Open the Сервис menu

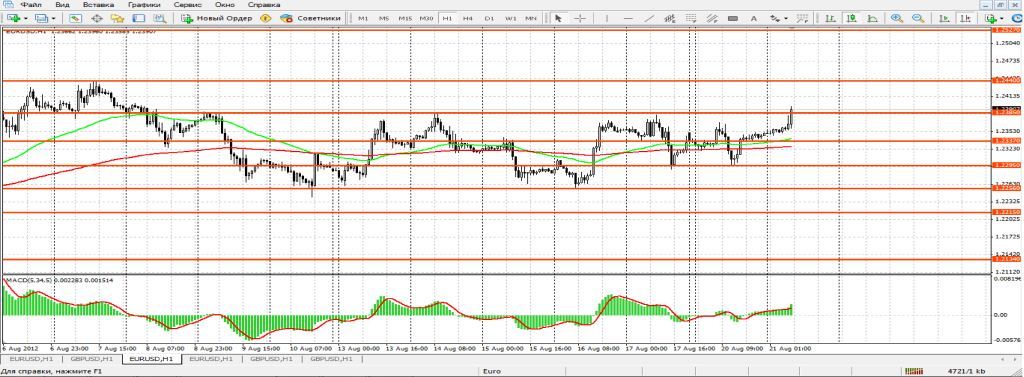click(187, 5)
